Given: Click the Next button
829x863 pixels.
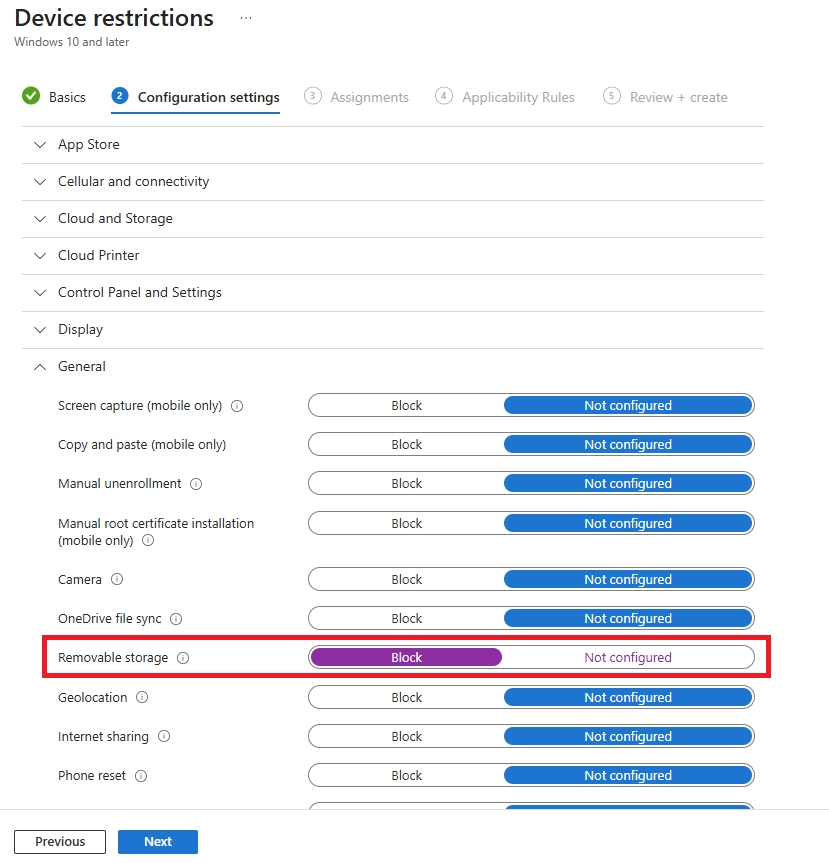Looking at the screenshot, I should [x=157, y=841].
